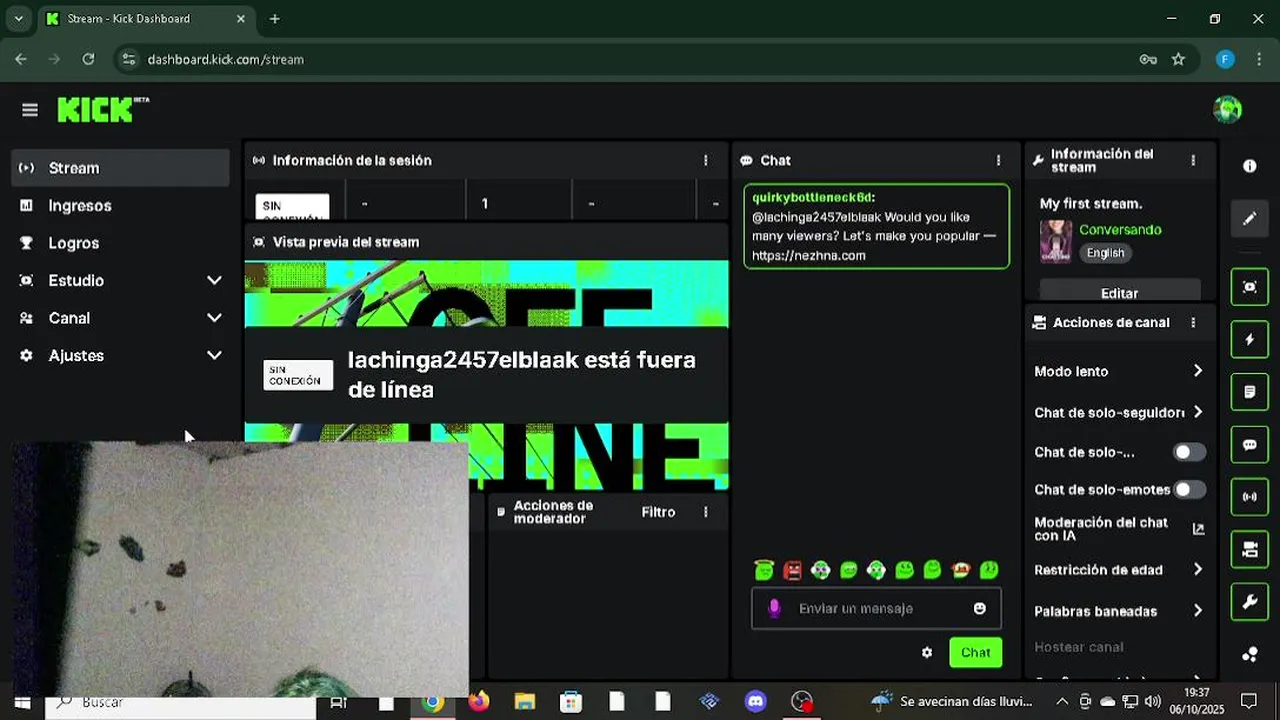This screenshot has height=720, width=1280.
Task: Open Chat de solo-seguidores settings
Action: click(x=1120, y=412)
